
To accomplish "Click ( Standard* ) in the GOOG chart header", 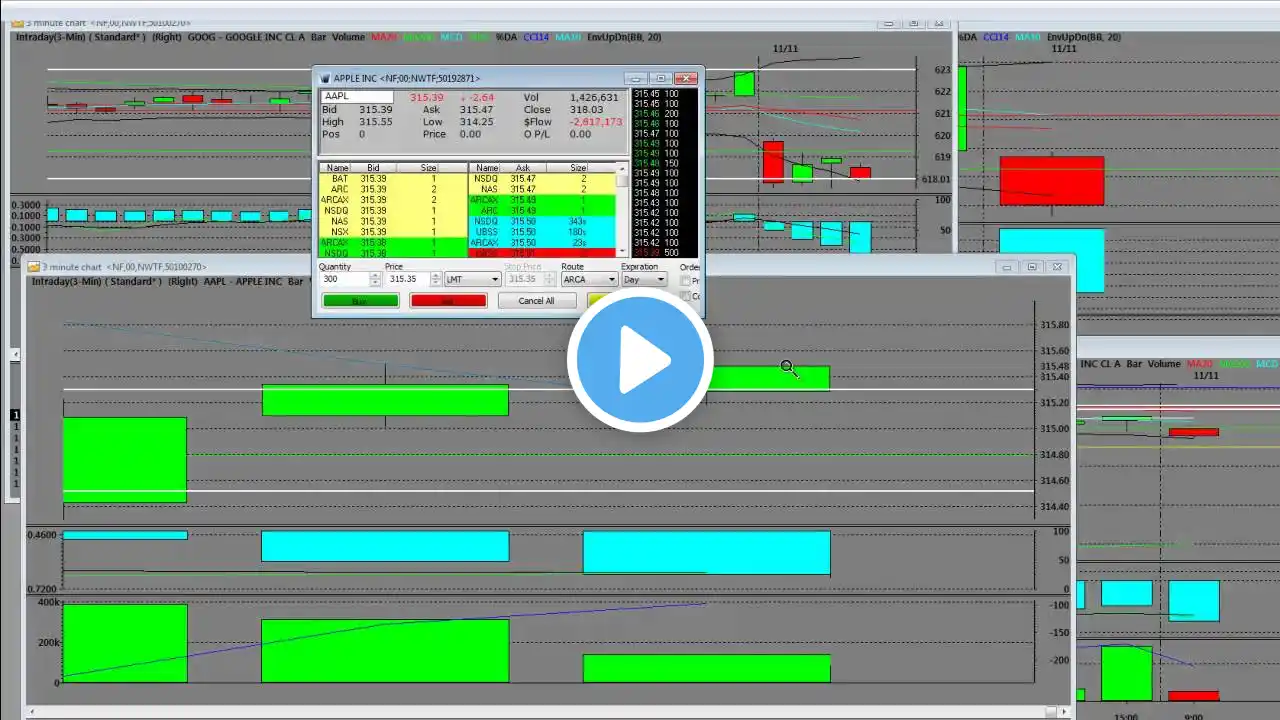I will (117, 37).
